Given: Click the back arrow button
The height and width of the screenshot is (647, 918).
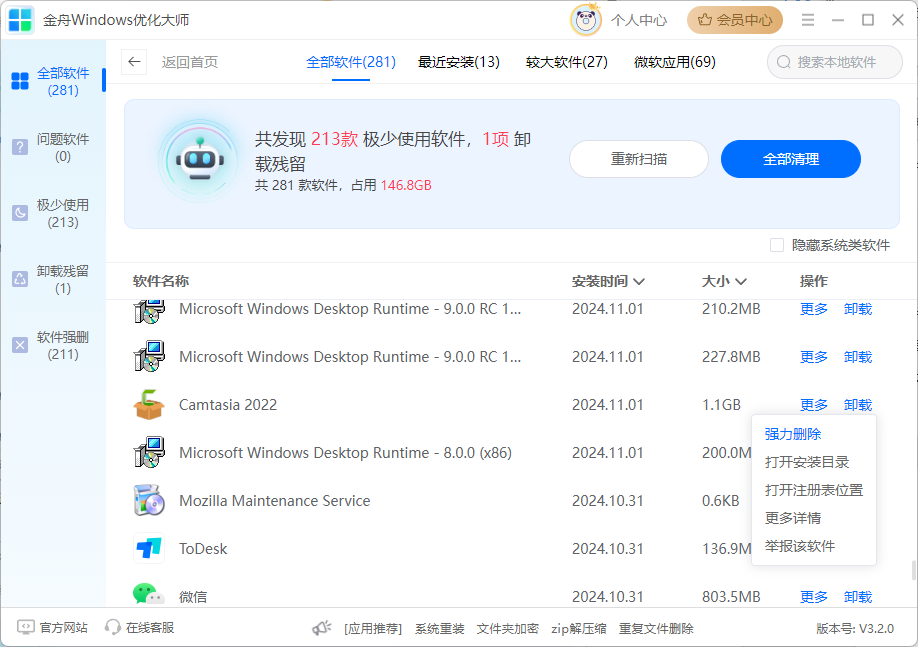Looking at the screenshot, I should [x=134, y=62].
